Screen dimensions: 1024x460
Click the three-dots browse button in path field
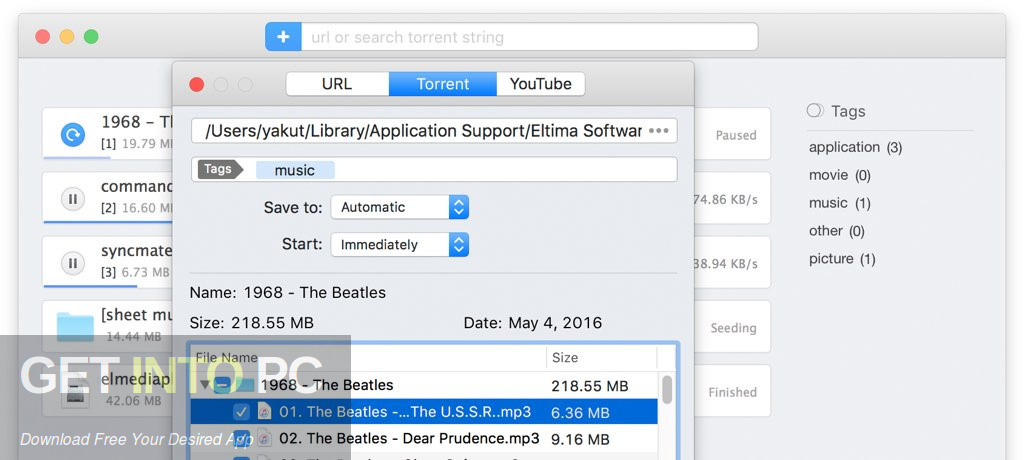658,131
